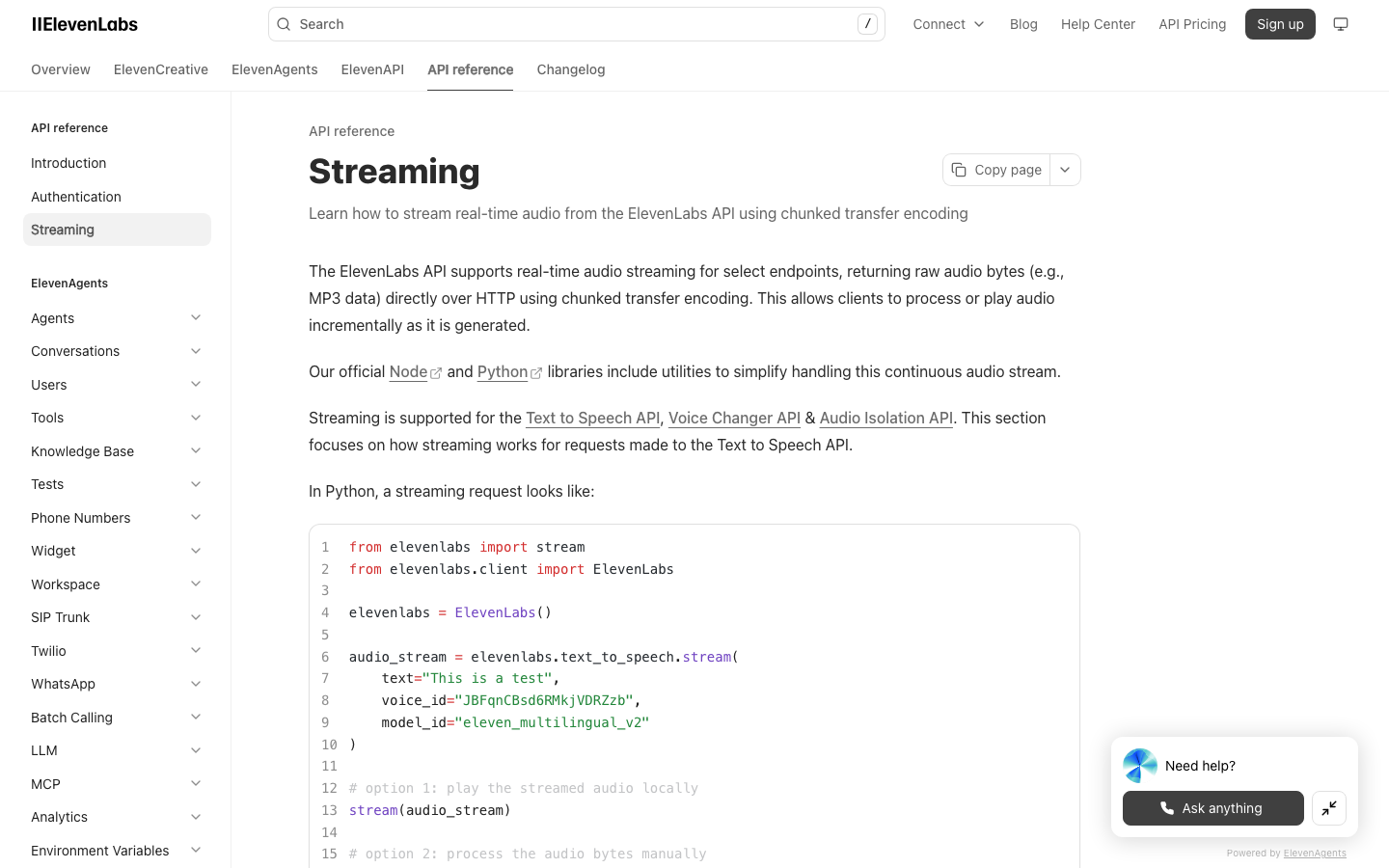Viewport: 1389px width, 868px height.
Task: Expand the Users section chevron
Action: 196,385
